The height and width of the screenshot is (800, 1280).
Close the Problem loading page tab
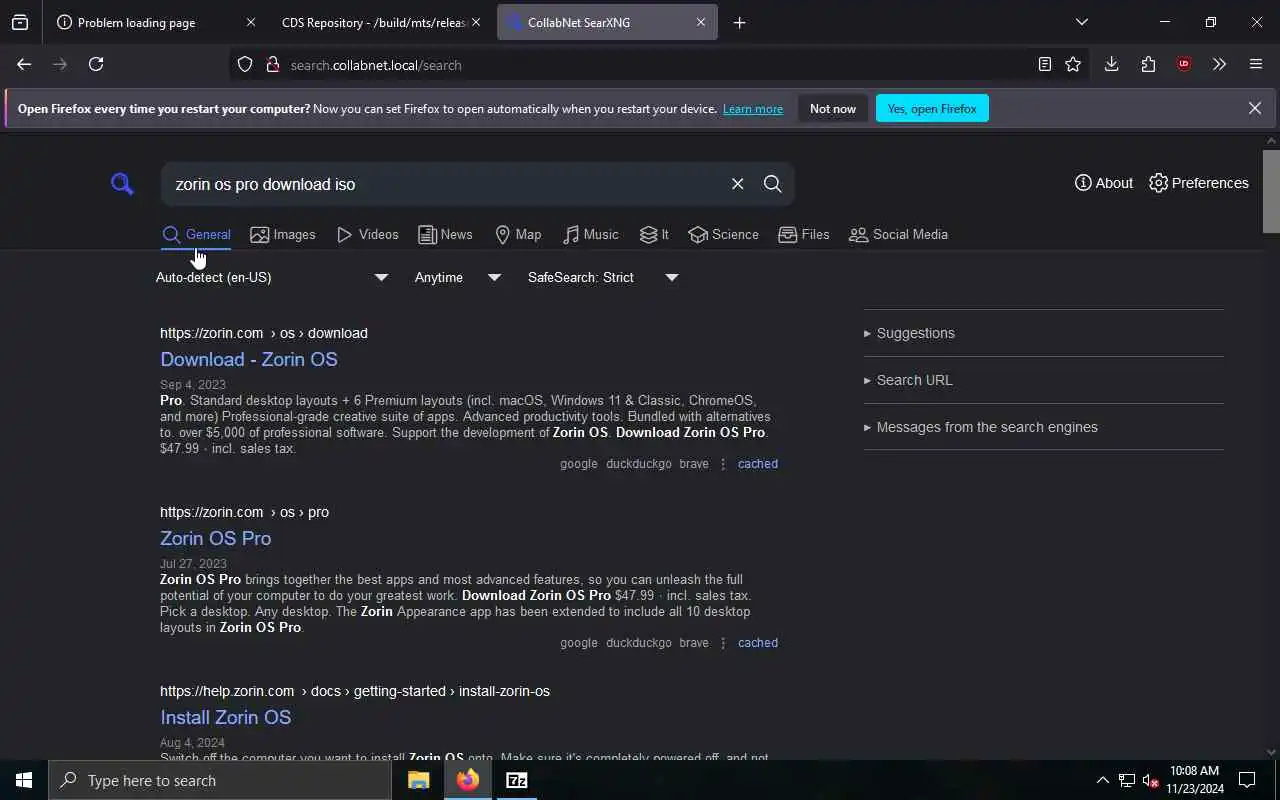[250, 22]
